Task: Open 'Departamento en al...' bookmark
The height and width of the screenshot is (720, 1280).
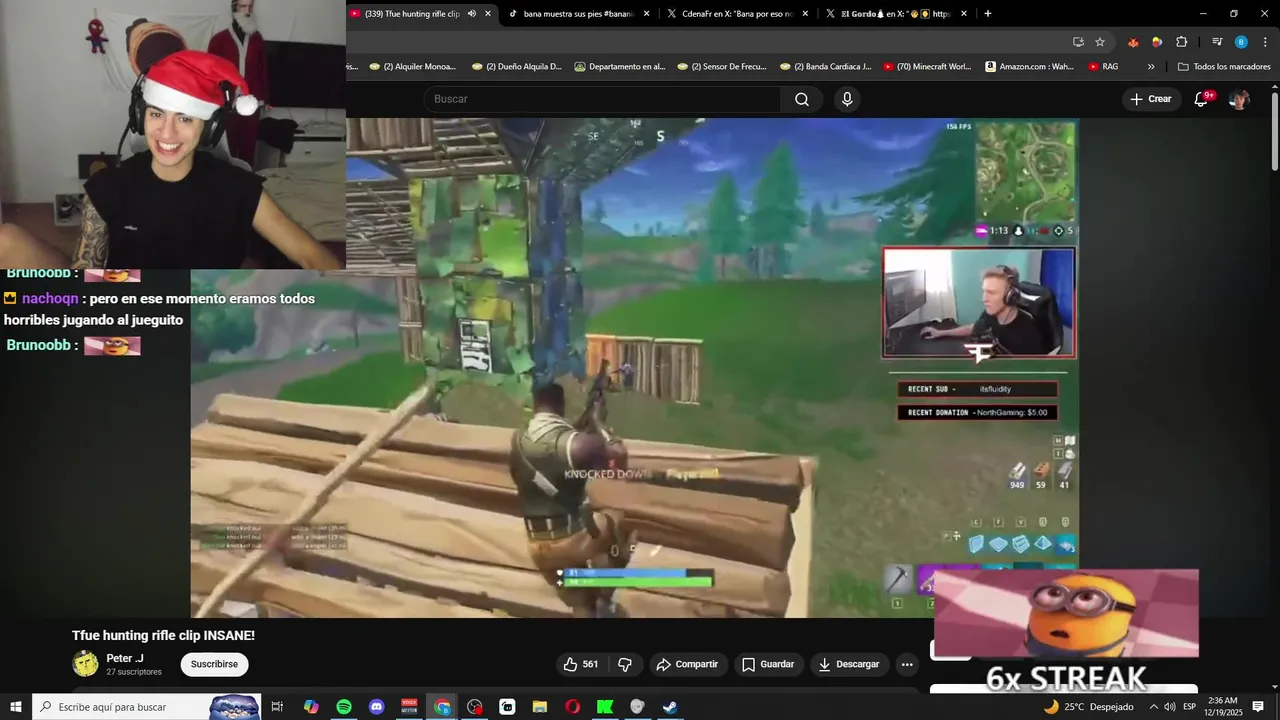Action: point(619,67)
